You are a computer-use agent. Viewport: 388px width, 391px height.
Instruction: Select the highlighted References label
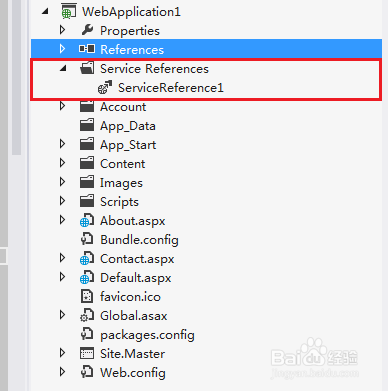132,50
